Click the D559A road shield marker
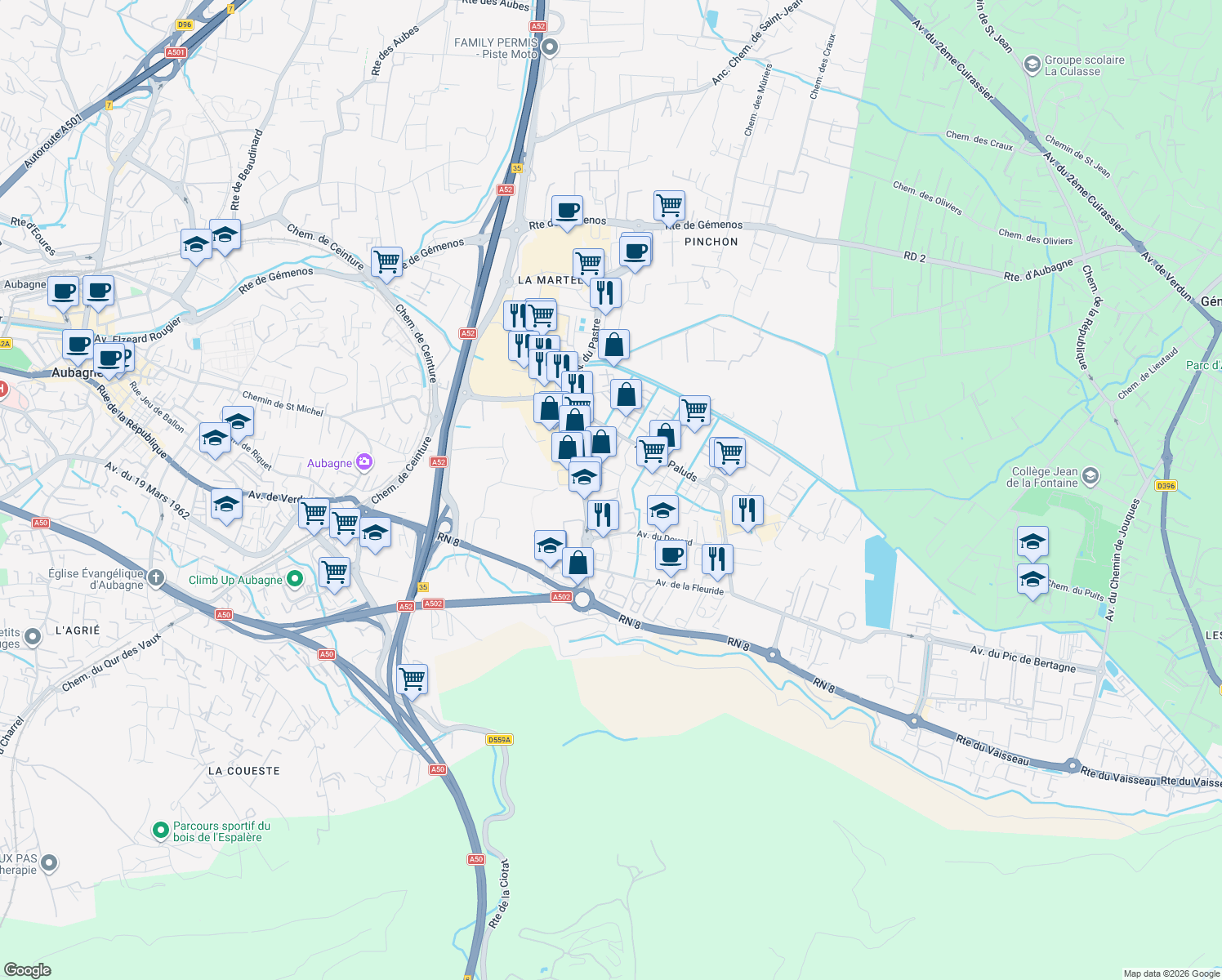Screen dimensions: 1222x980 pos(499,737)
